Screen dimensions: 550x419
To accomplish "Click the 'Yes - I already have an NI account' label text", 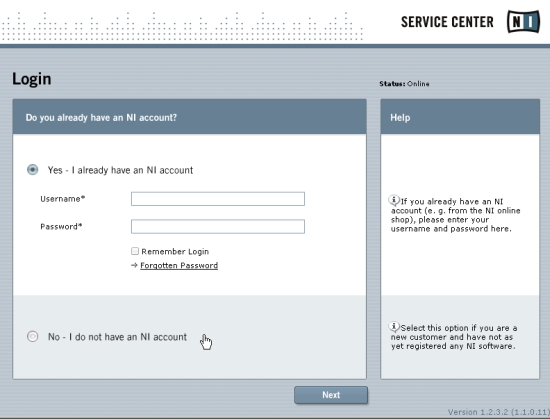I will [120, 170].
